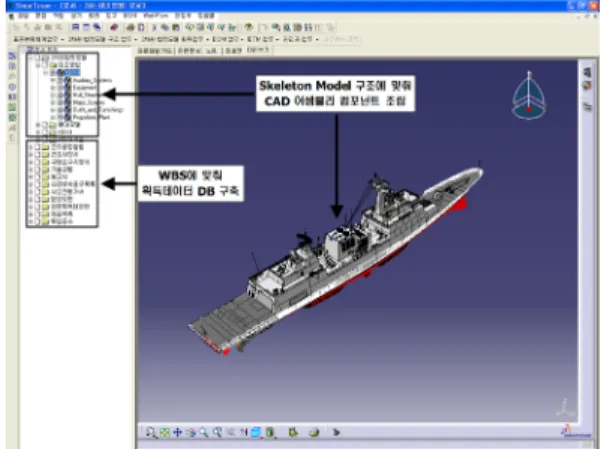601x449 pixels.
Task: Select the highlighted blue parent node in the tree
Action: [72, 72]
